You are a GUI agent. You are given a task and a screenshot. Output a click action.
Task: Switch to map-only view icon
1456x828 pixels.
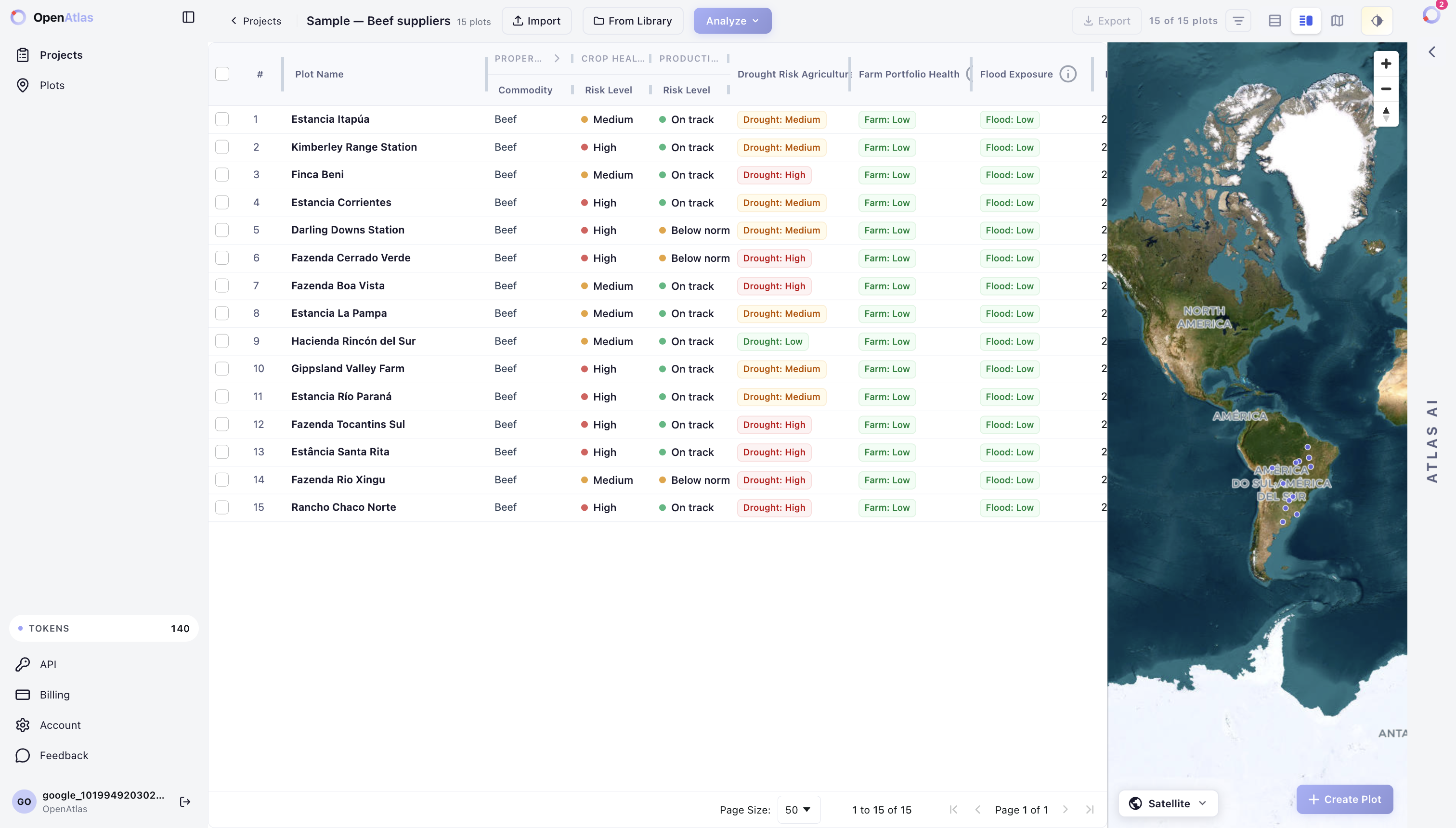(x=1337, y=21)
